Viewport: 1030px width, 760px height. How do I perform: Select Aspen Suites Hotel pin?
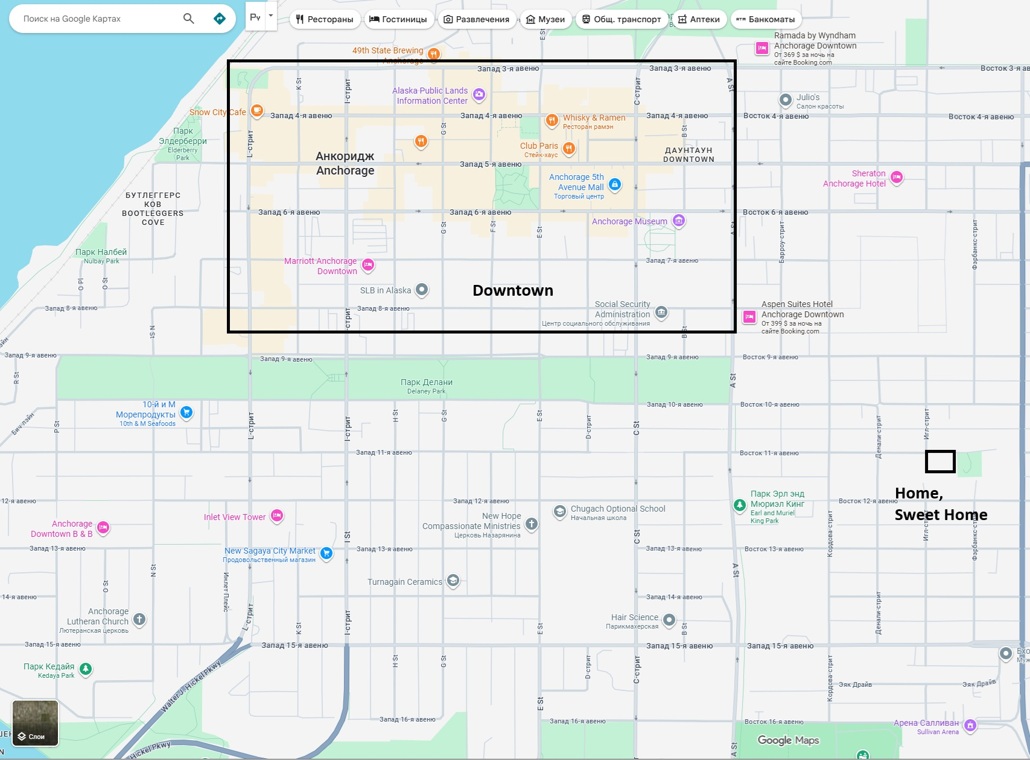point(749,317)
